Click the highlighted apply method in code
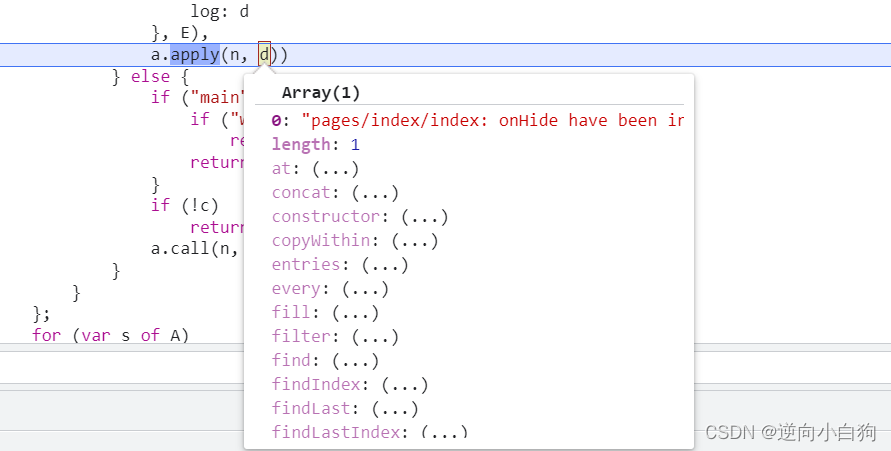The height and width of the screenshot is (451, 891). [195, 55]
